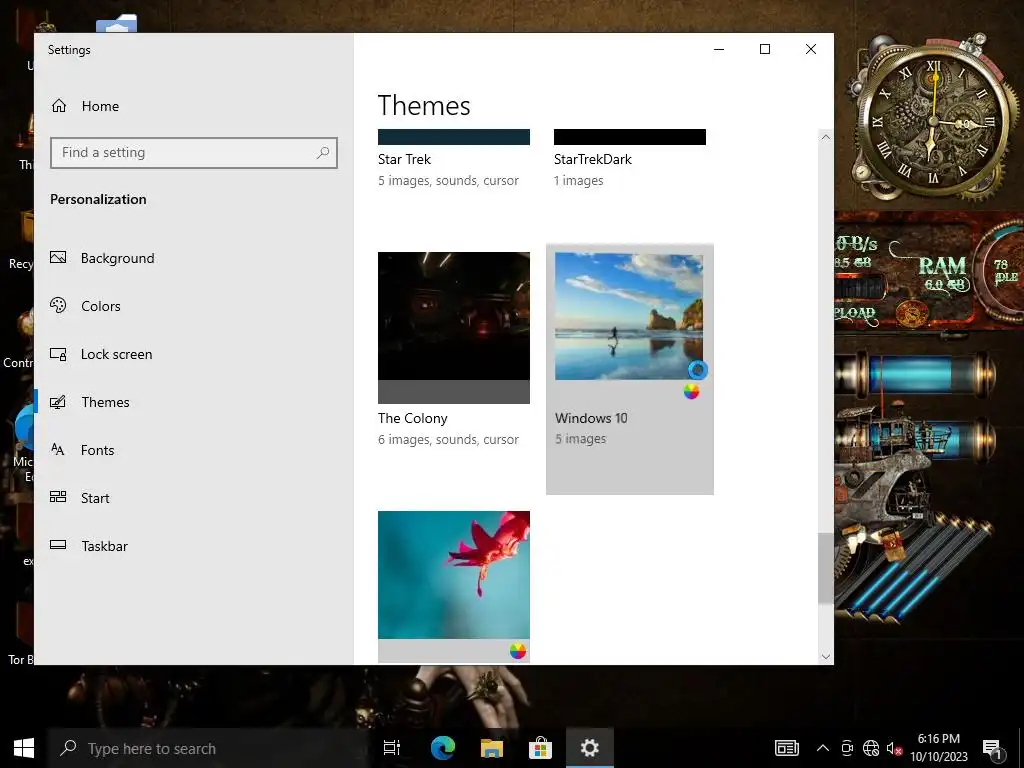Launch Microsoft Edge from the taskbar
The width and height of the screenshot is (1024, 768).
pyautogui.click(x=443, y=748)
